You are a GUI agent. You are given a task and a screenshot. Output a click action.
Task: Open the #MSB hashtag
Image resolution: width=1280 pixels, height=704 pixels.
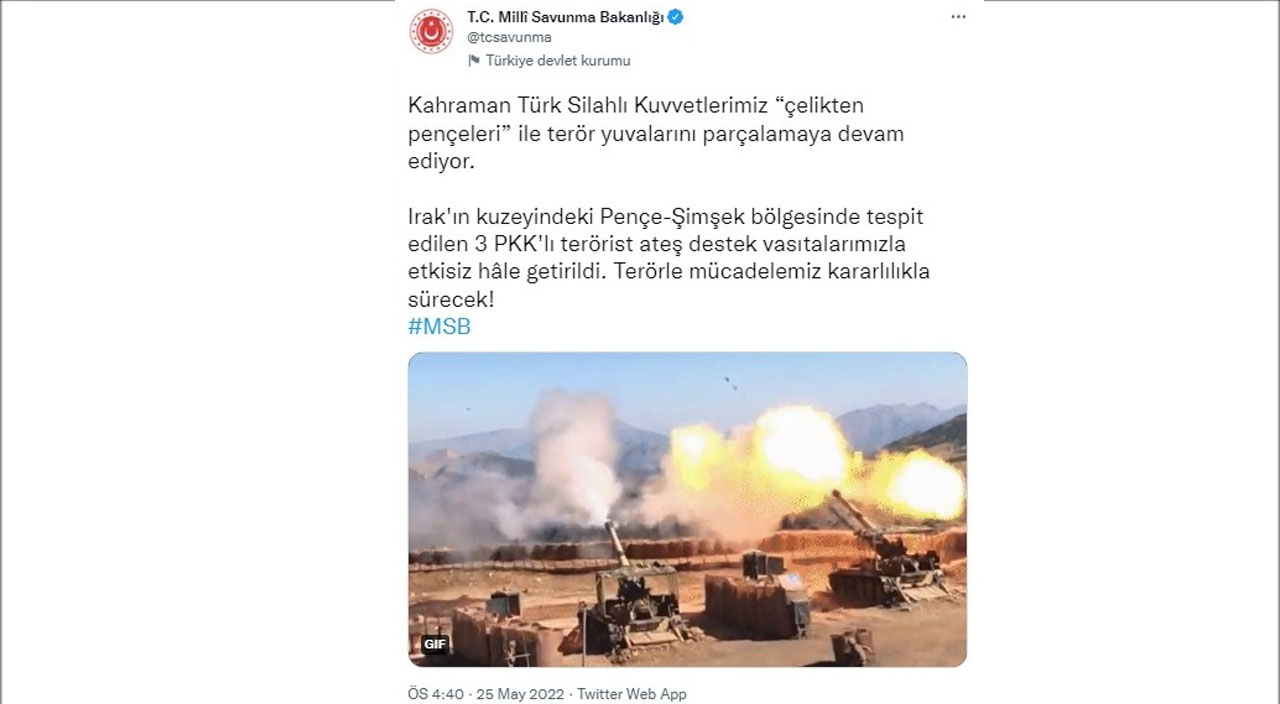pos(439,327)
